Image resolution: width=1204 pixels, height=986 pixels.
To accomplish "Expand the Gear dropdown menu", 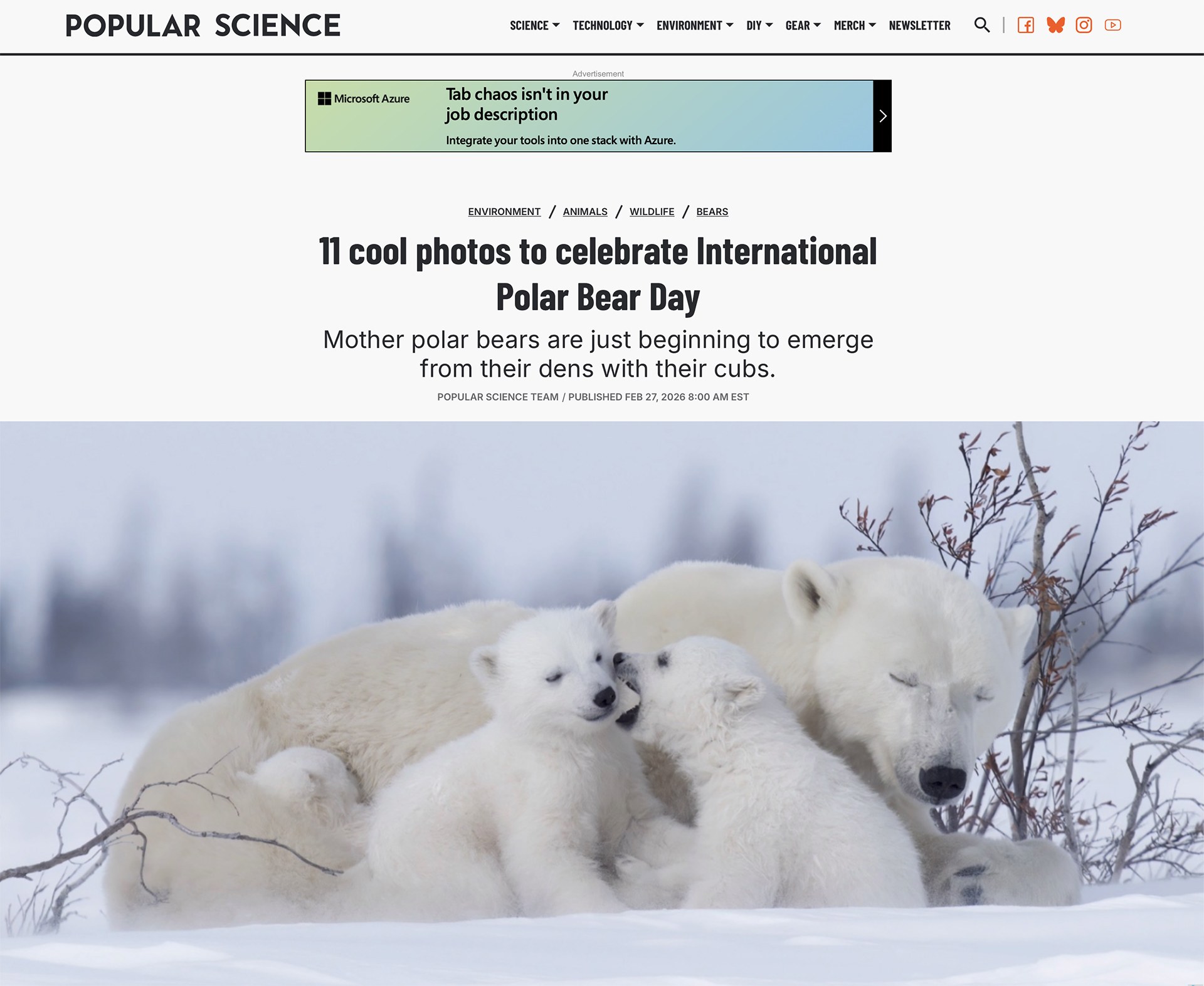I will pos(803,26).
